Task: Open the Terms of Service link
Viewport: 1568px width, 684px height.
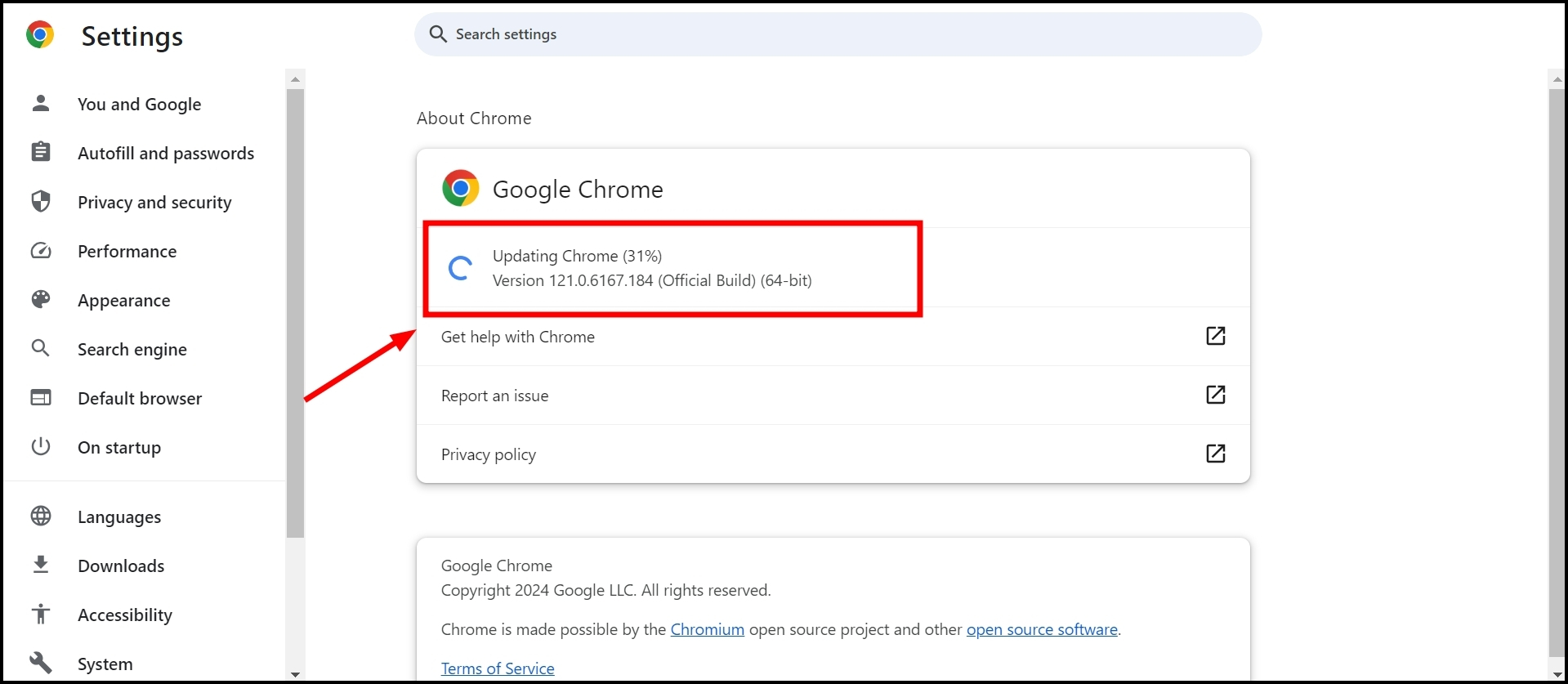Action: click(x=498, y=668)
